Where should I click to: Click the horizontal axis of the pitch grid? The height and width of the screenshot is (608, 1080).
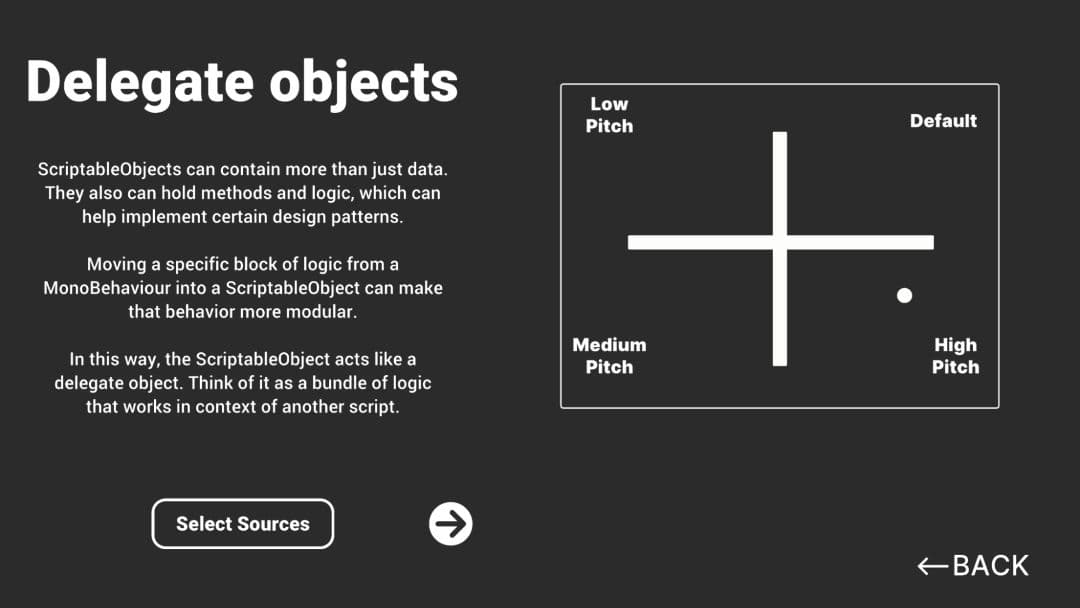point(690,241)
